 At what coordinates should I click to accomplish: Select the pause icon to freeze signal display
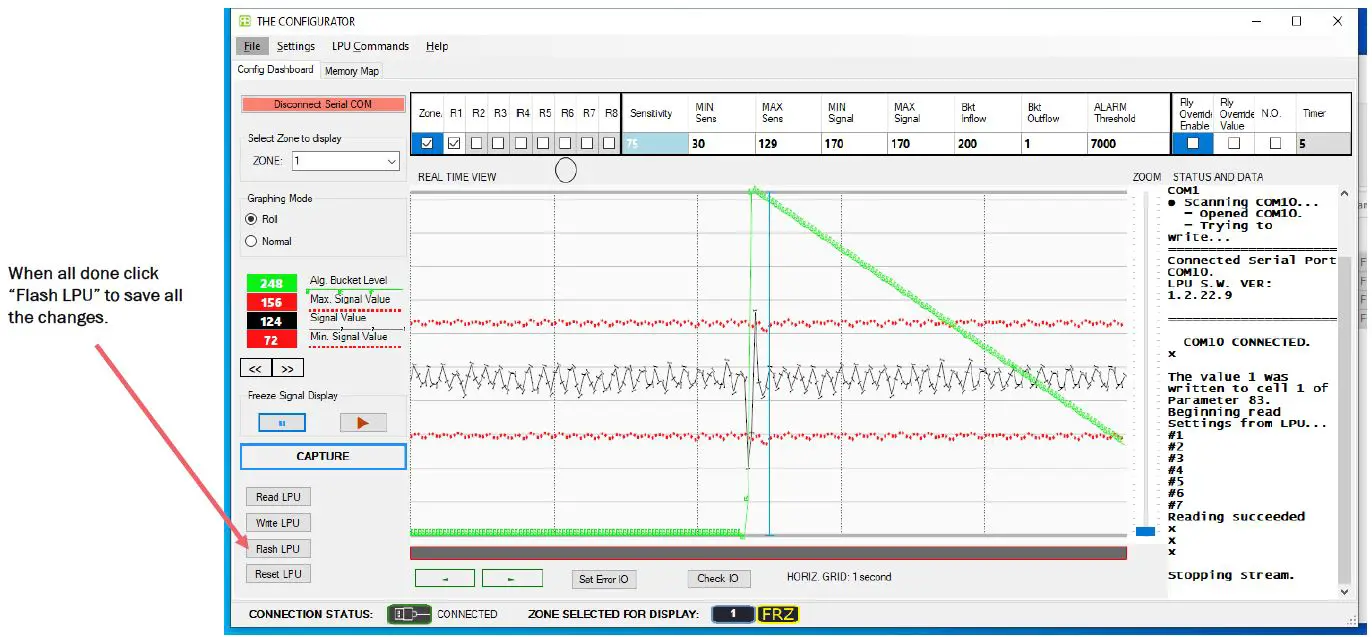coord(281,422)
